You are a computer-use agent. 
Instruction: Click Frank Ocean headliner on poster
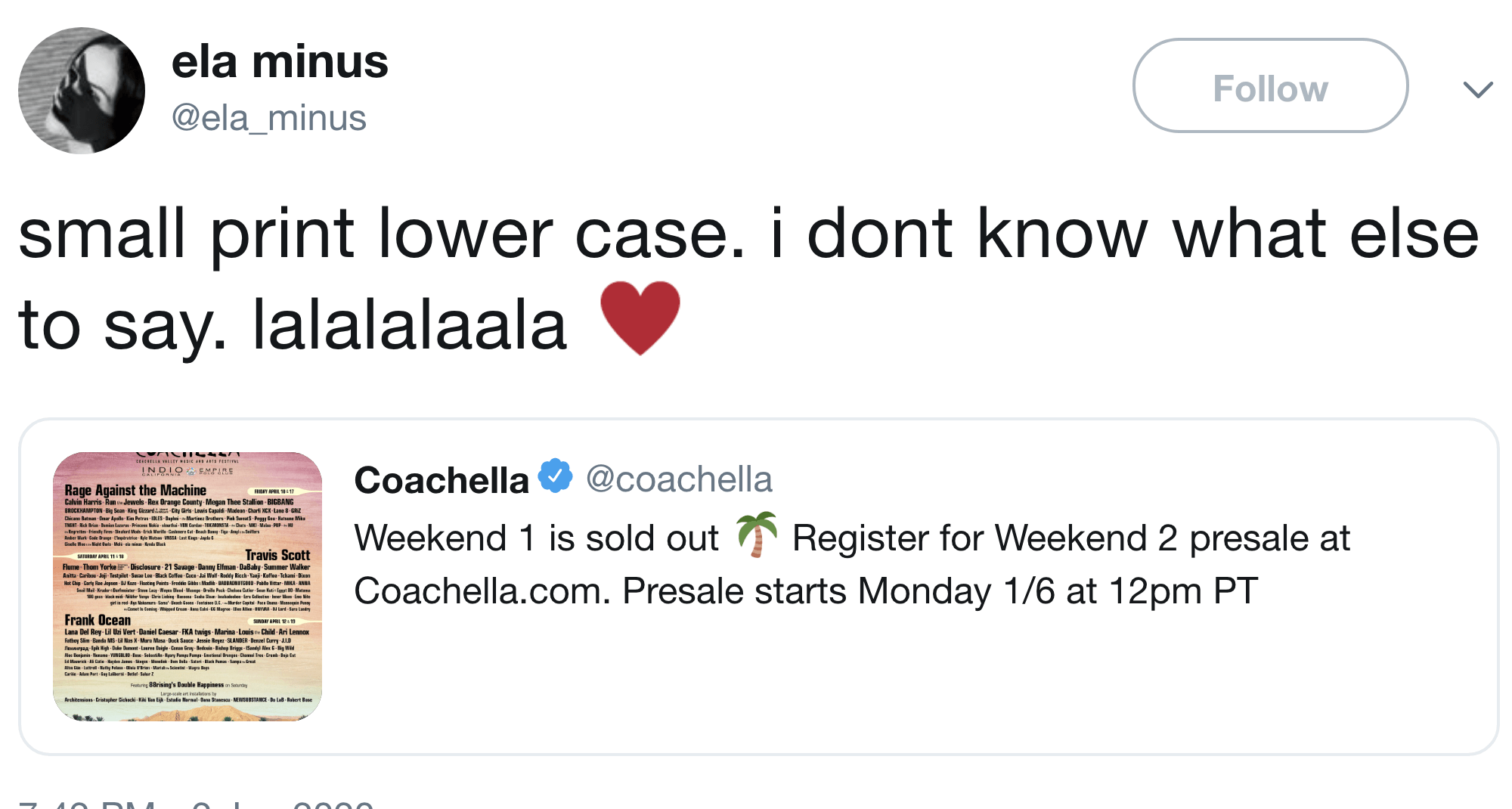pos(98,620)
